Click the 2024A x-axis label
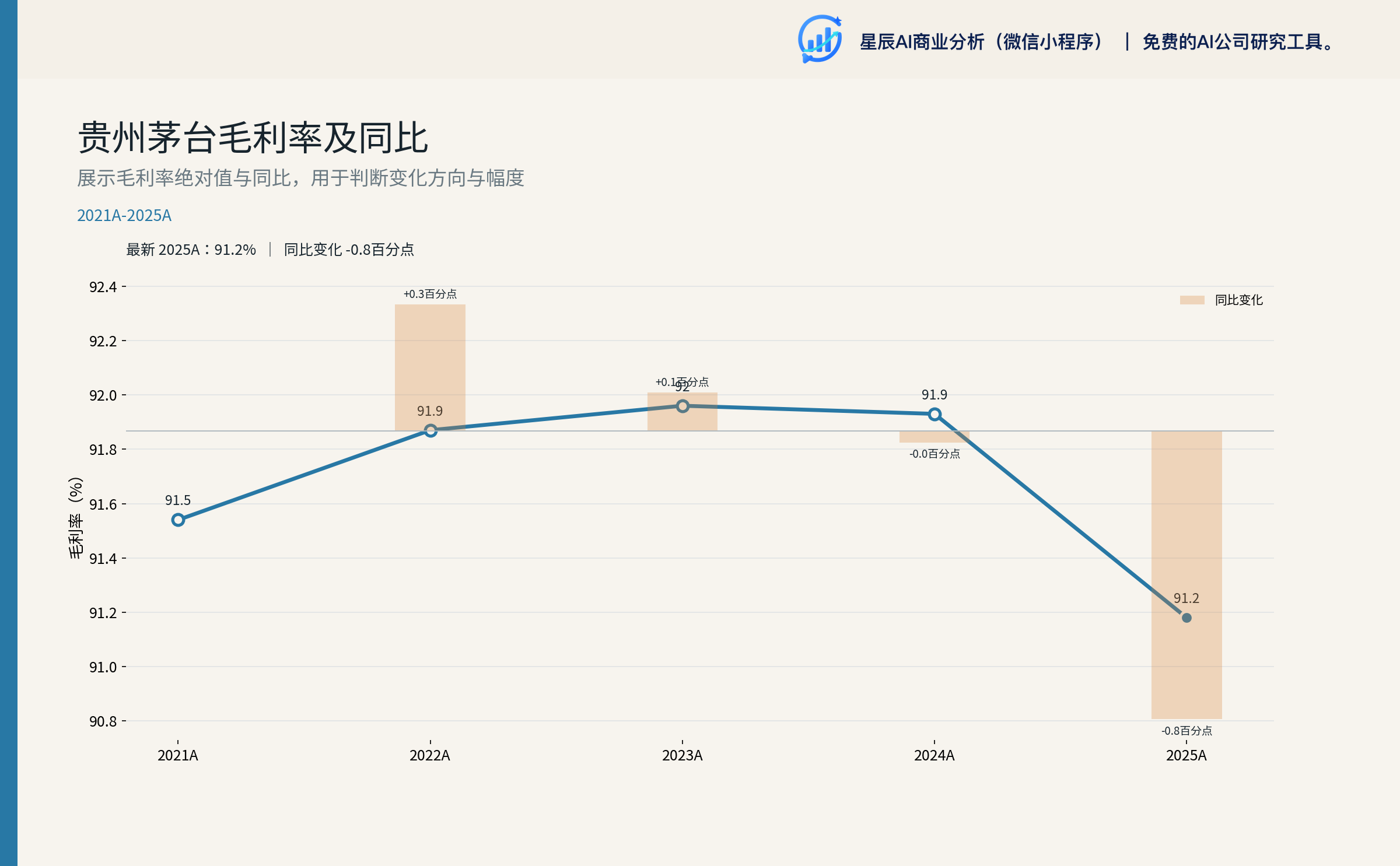1400x866 pixels. coord(935,756)
